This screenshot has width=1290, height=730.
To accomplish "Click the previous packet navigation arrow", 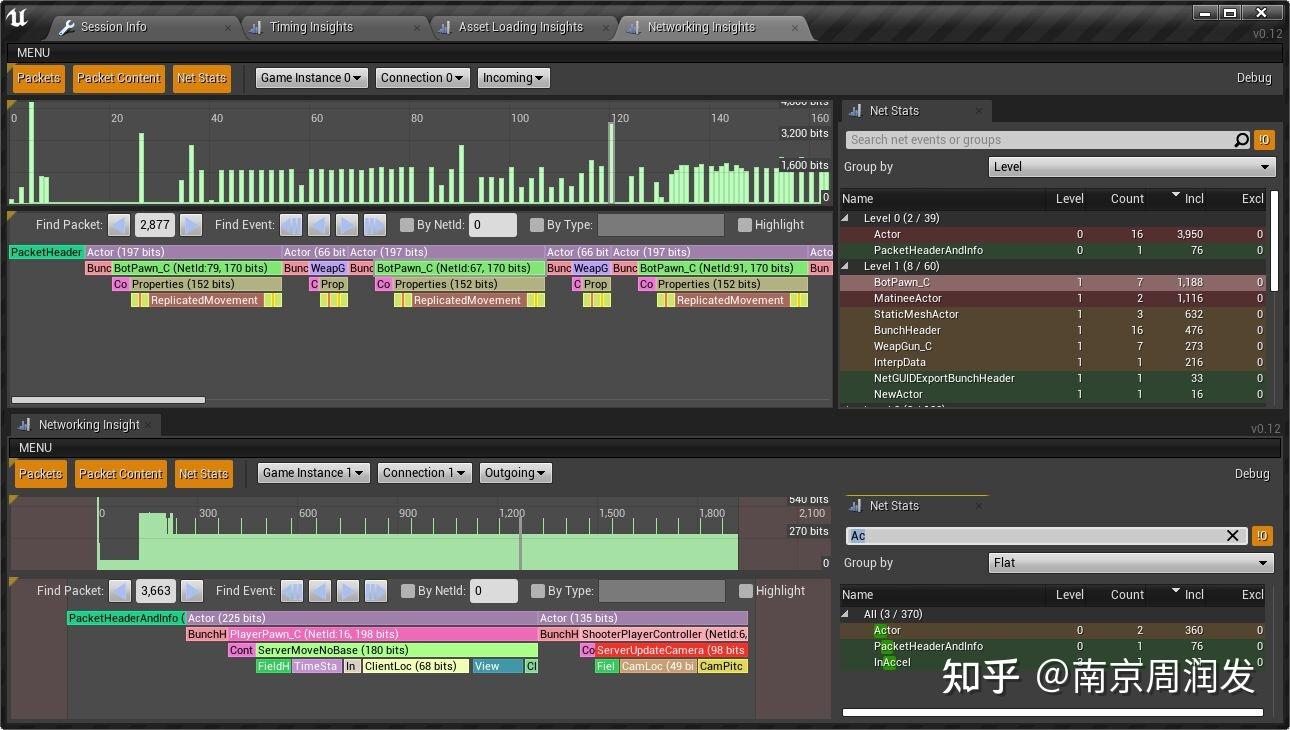I will pyautogui.click(x=119, y=225).
